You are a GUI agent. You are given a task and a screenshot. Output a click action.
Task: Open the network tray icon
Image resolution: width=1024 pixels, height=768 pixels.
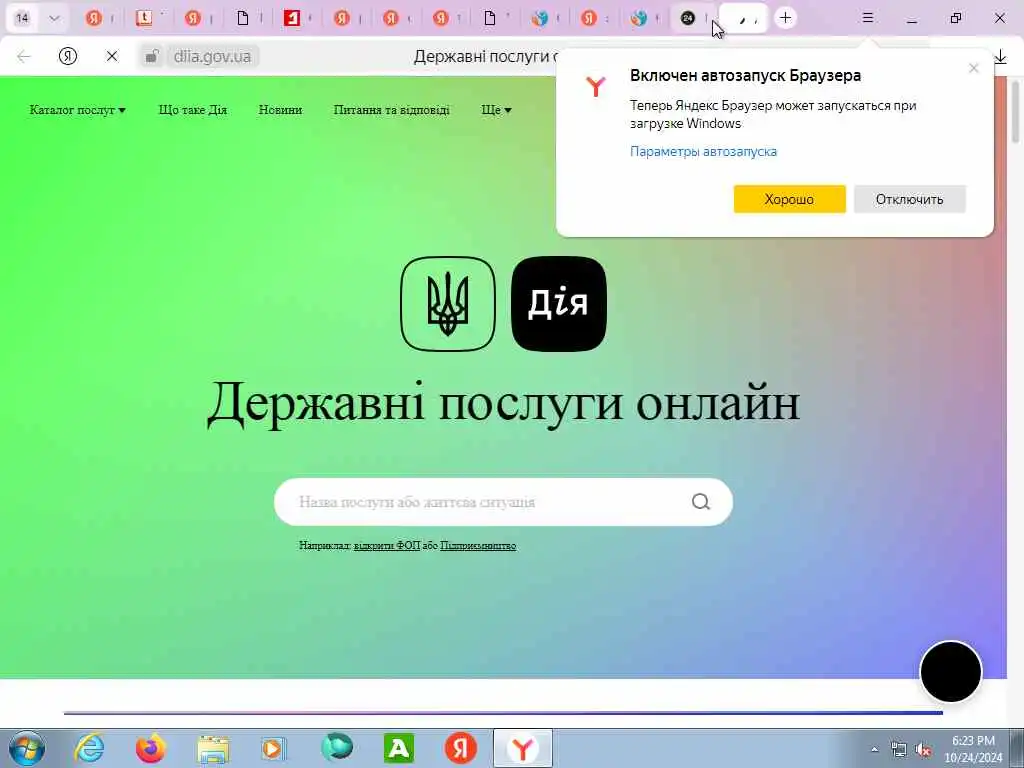[x=899, y=749]
